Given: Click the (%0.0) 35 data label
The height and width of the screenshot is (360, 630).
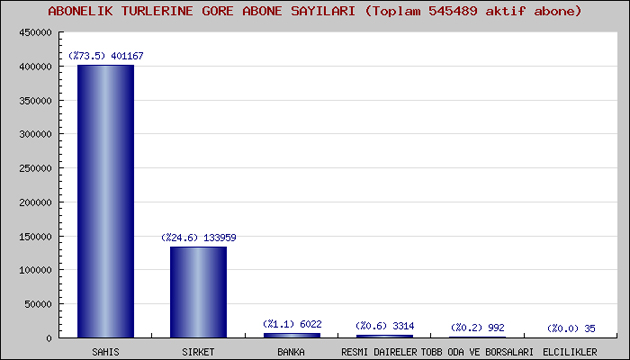Looking at the screenshot, I should (x=571, y=329).
